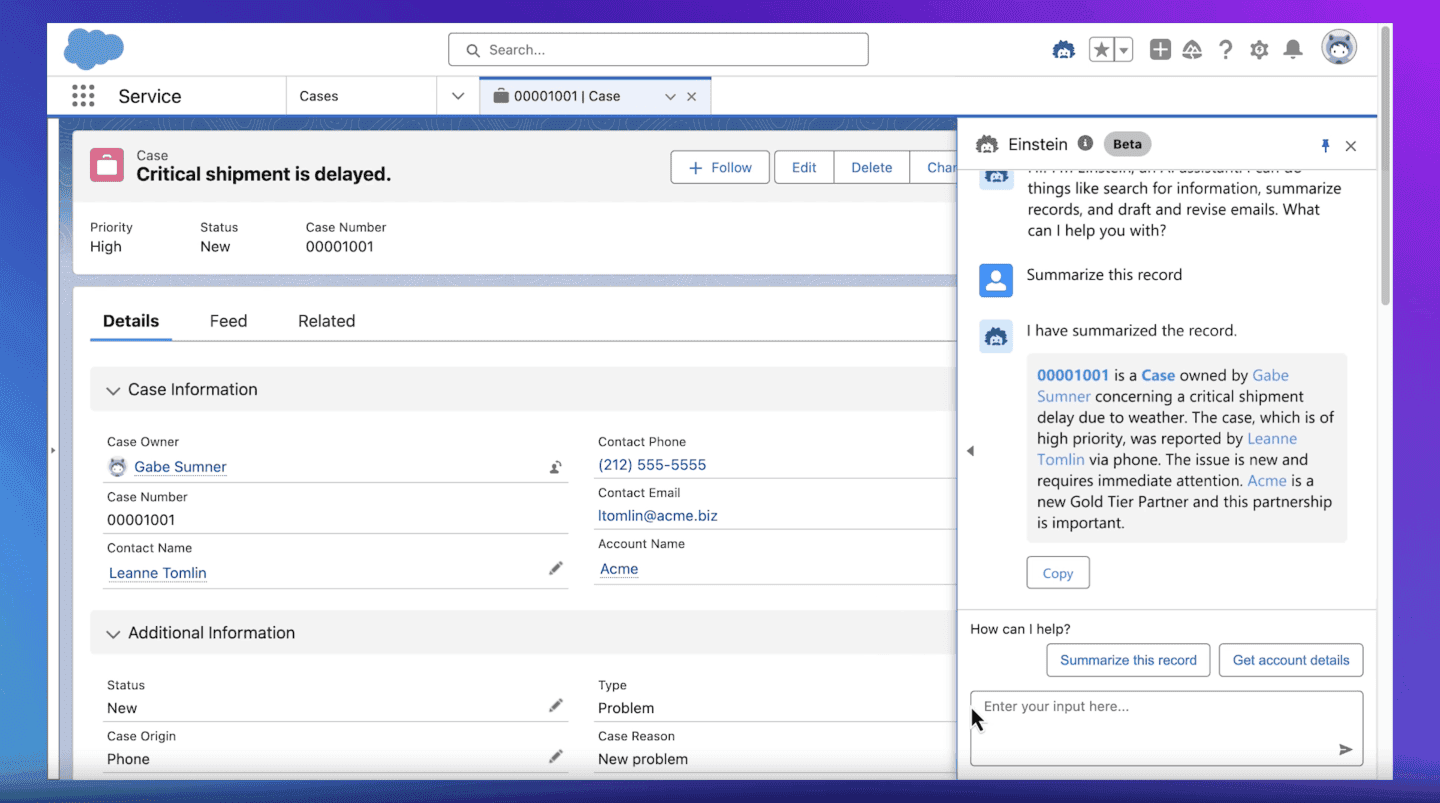Image resolution: width=1440 pixels, height=803 pixels.
Task: Open the Cases navigation item
Action: [361, 96]
